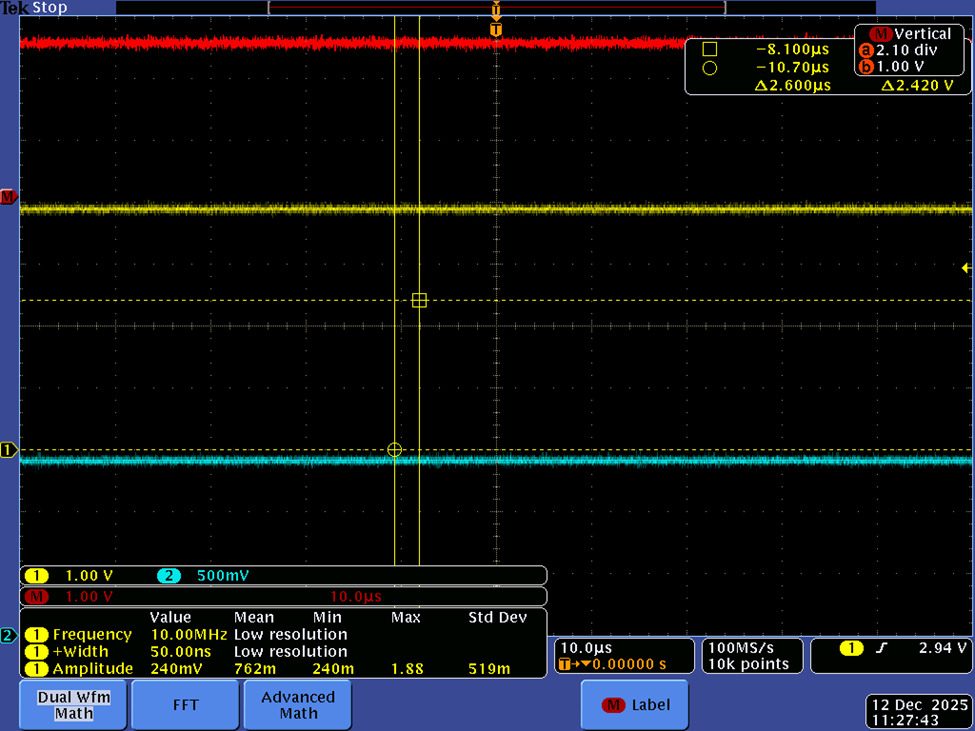Click the 10.0µs horizontal scale readout

coord(586,648)
